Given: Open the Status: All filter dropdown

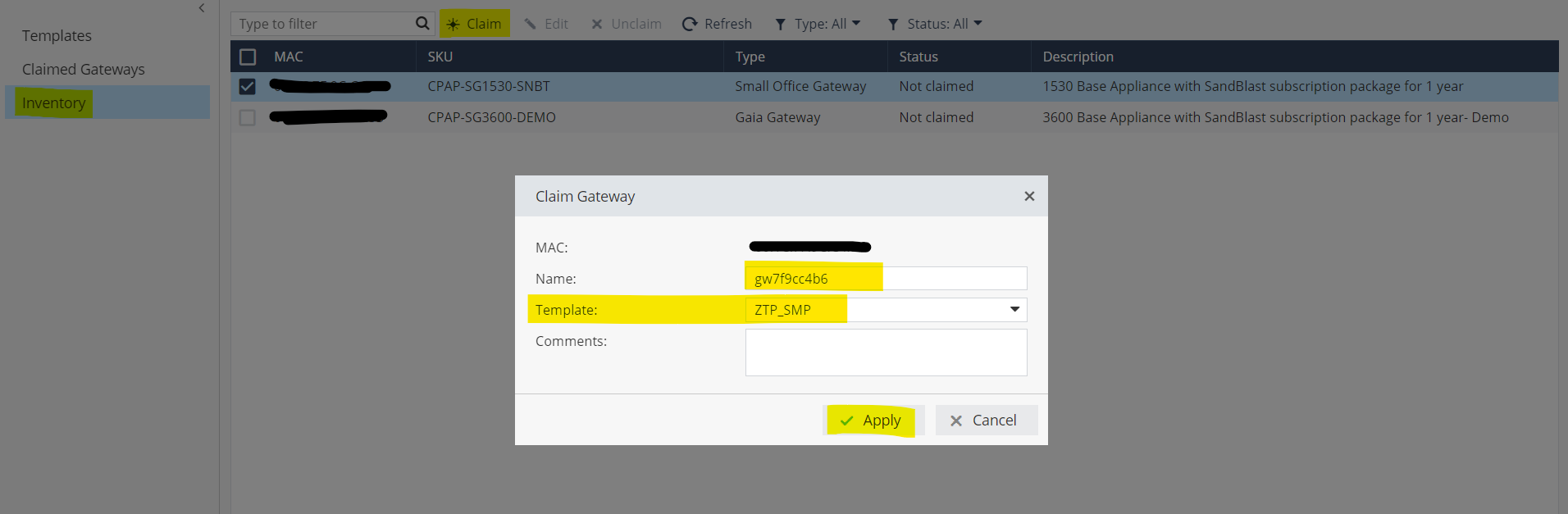Looking at the screenshot, I should pyautogui.click(x=935, y=24).
